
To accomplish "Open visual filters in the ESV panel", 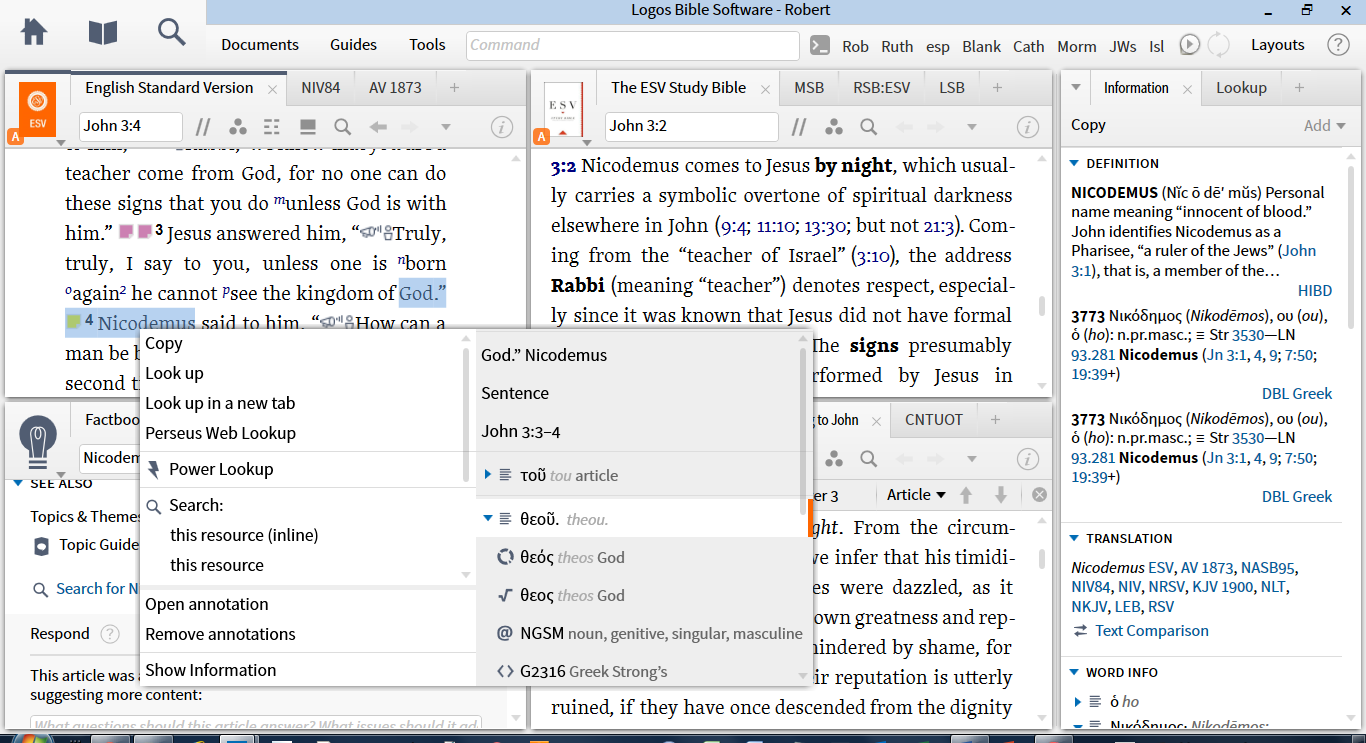I will (238, 127).
